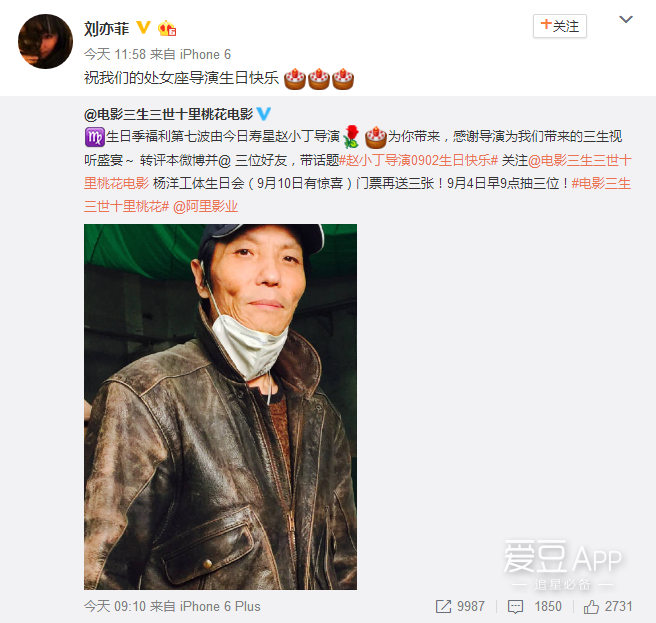Screen dimensions: 656x623
Task: Click the 刘亦菲 username link
Action: (x=106, y=28)
